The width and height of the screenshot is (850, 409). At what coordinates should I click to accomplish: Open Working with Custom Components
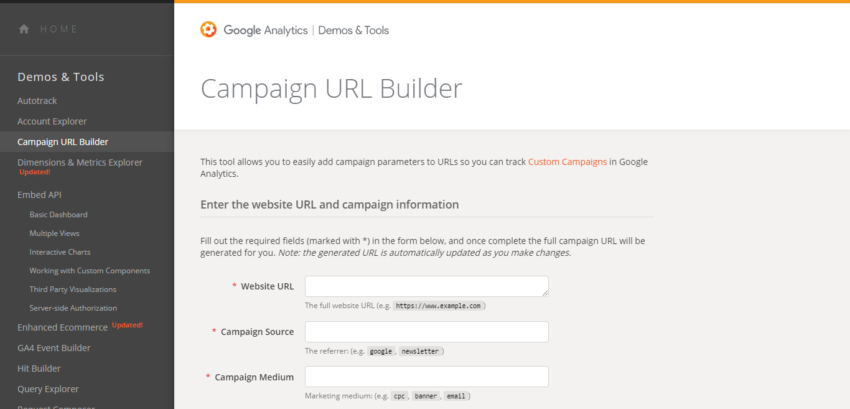[x=89, y=270]
